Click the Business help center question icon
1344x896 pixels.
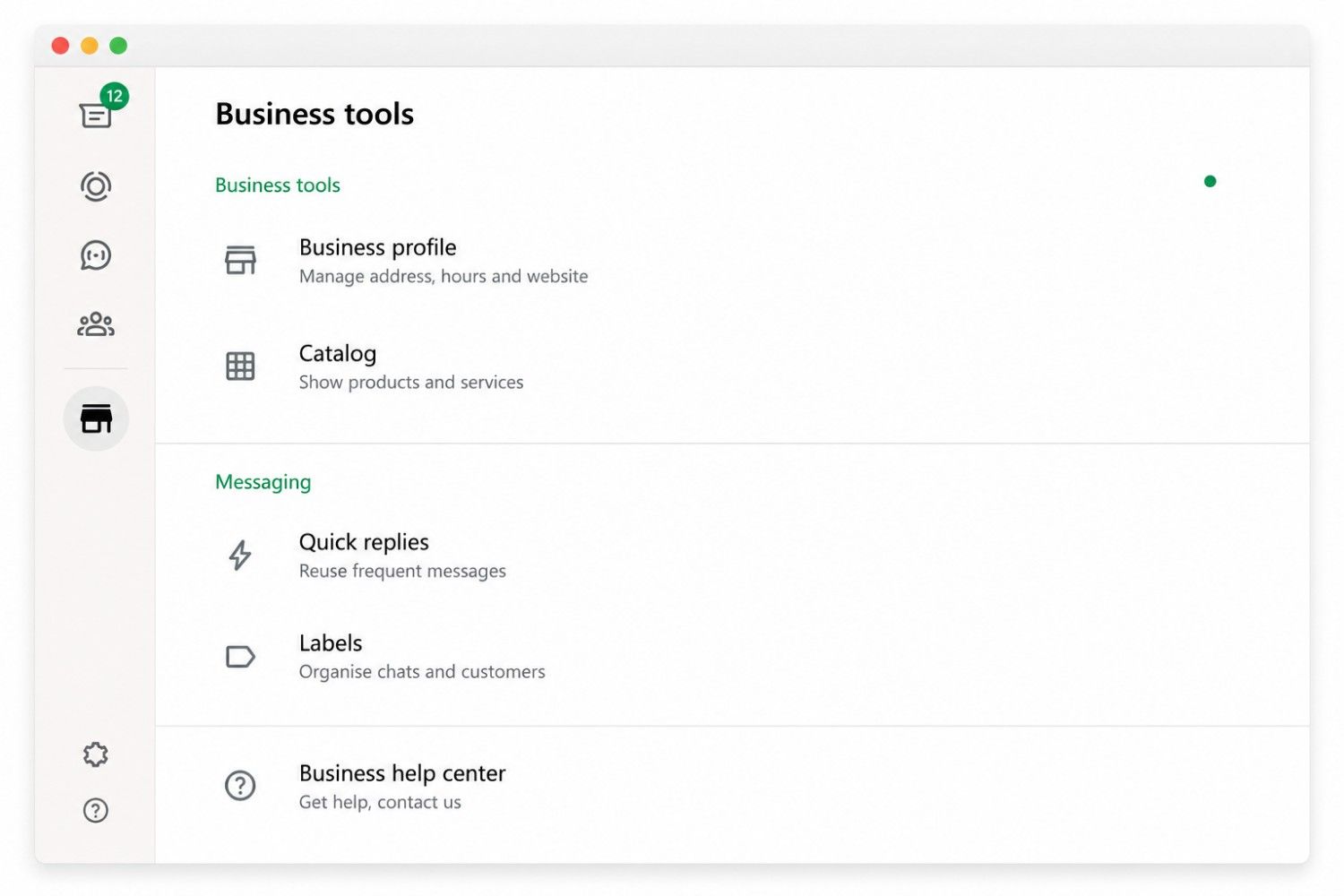click(x=240, y=786)
